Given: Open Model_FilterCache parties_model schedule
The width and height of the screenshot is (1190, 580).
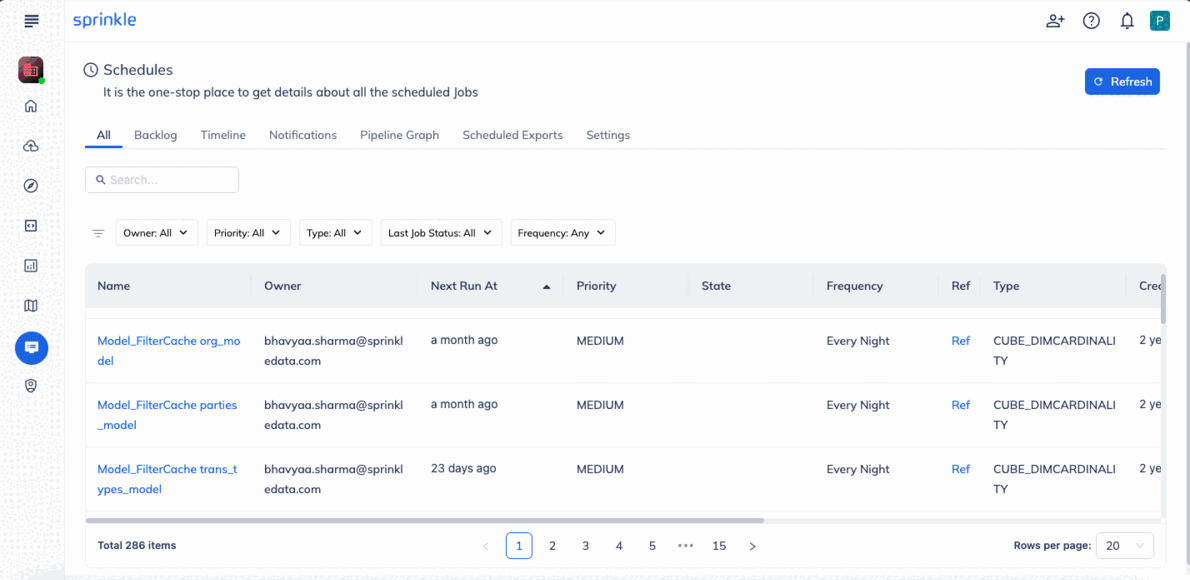Looking at the screenshot, I should (x=167, y=415).
